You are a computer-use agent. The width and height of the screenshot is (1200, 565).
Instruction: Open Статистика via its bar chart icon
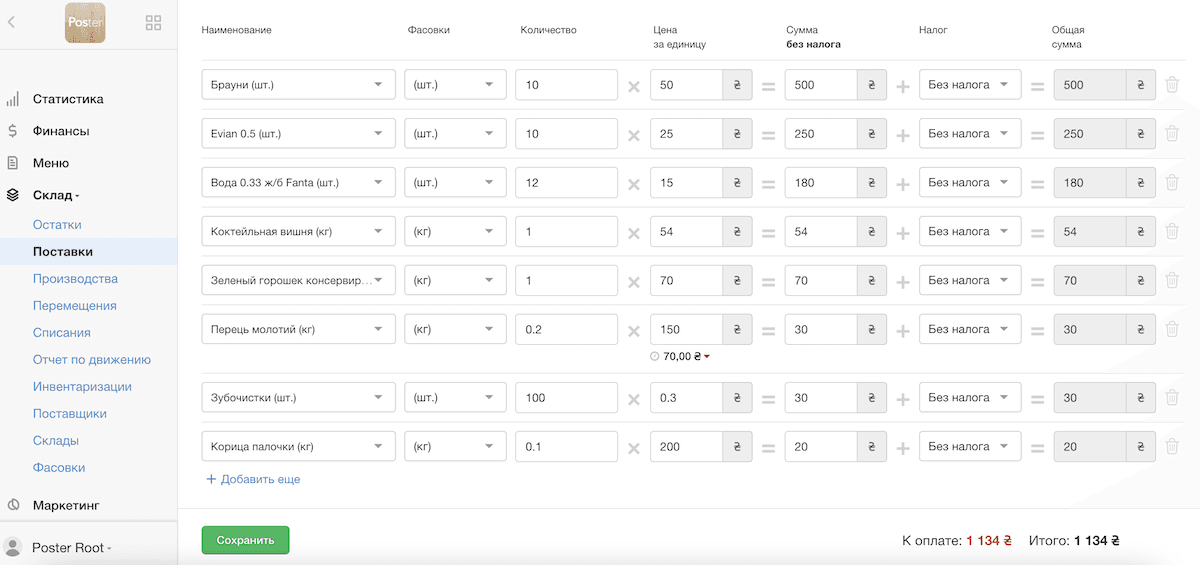click(13, 99)
